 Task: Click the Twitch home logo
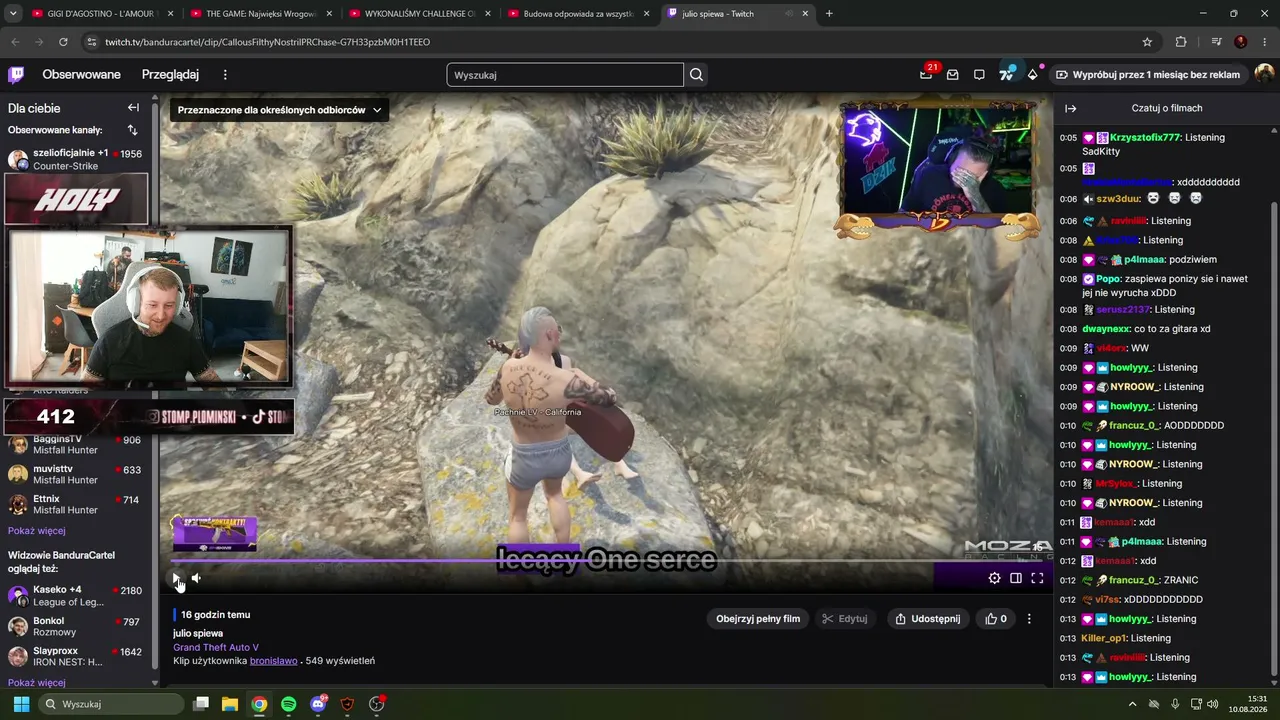click(x=16, y=75)
